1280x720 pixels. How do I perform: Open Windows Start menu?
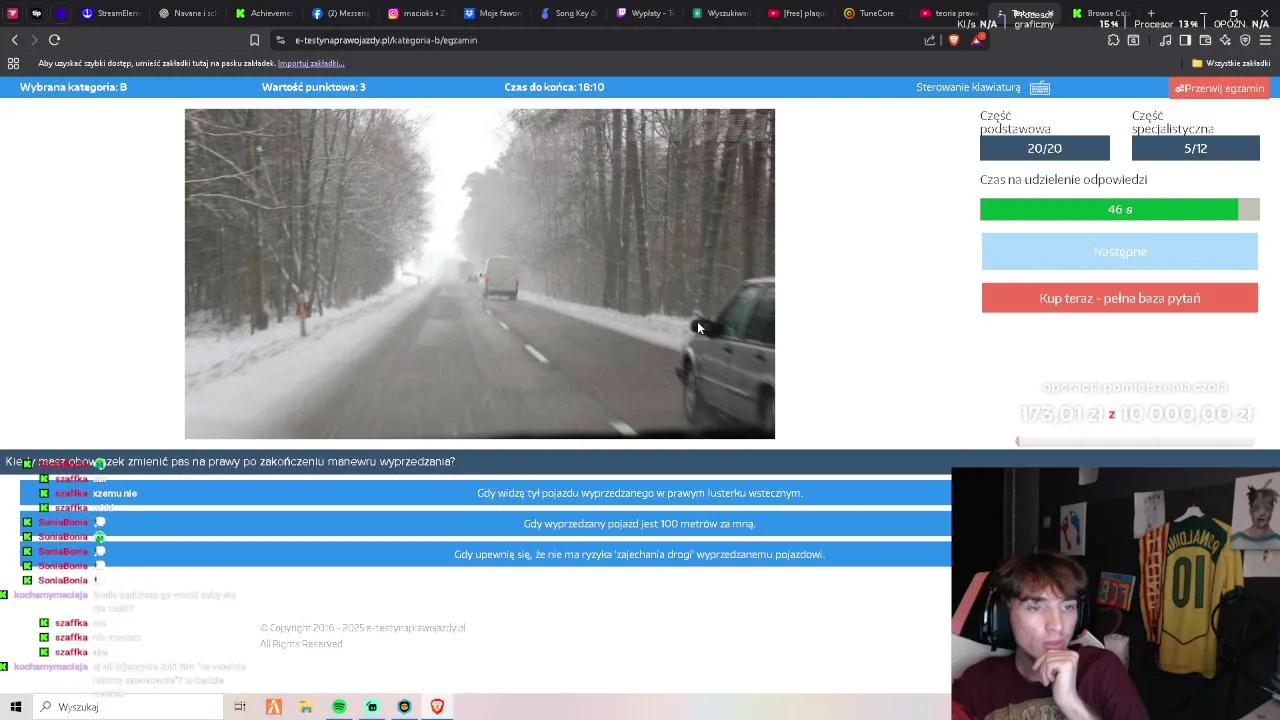(15, 707)
